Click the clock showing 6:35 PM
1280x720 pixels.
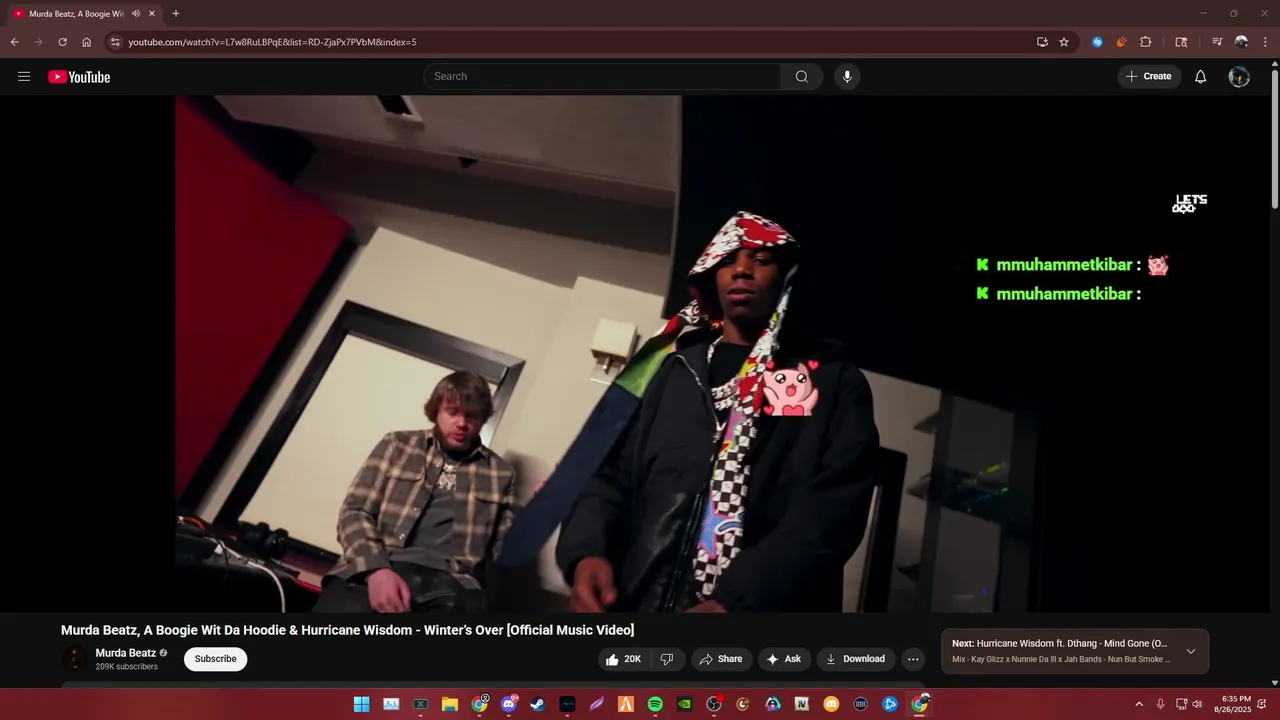coord(1236,699)
